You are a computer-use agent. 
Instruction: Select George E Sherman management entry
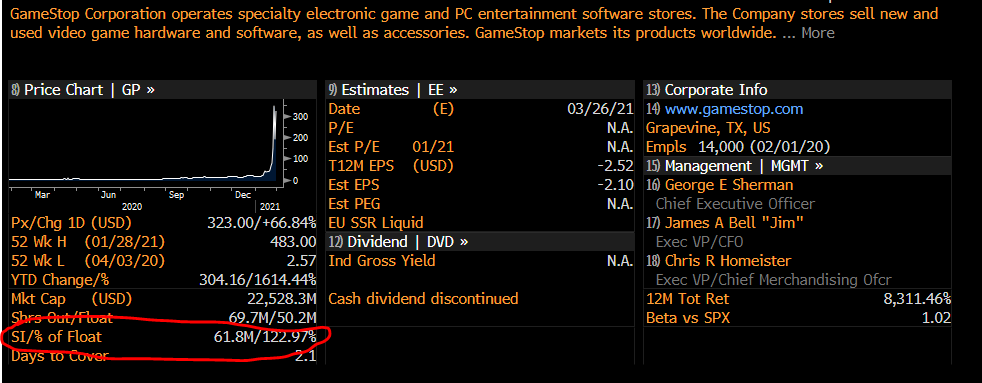tap(728, 185)
